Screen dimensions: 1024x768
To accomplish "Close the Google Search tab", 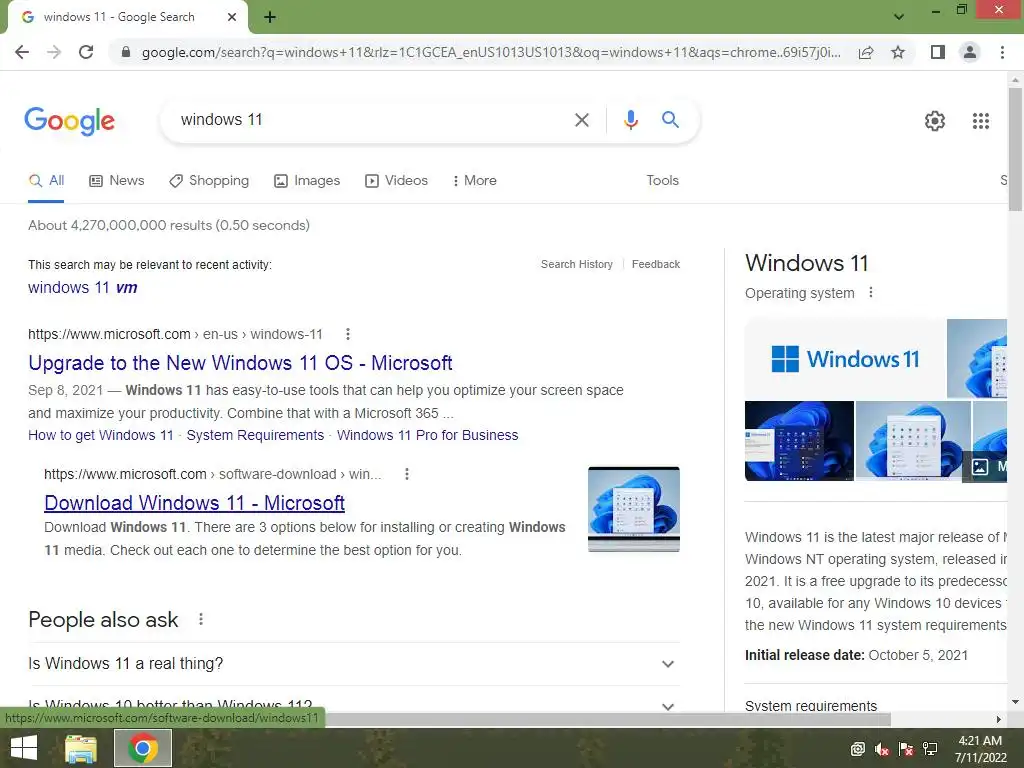I will [232, 17].
